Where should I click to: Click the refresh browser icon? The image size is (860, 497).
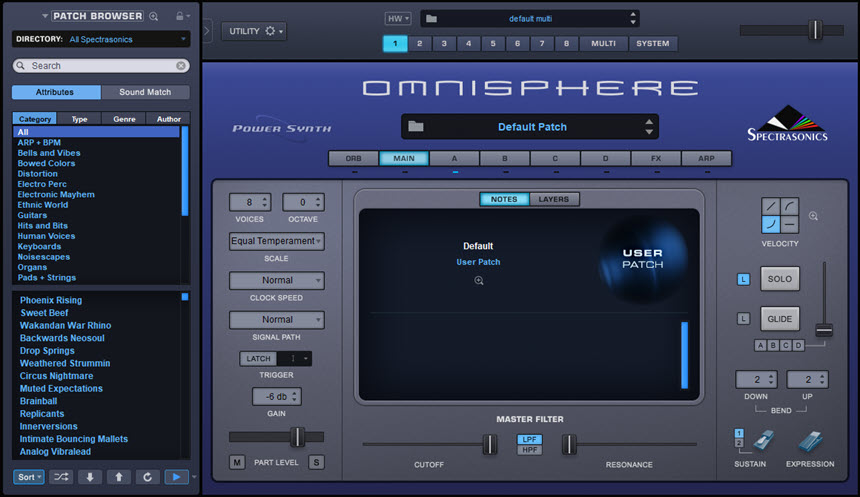[x=148, y=477]
